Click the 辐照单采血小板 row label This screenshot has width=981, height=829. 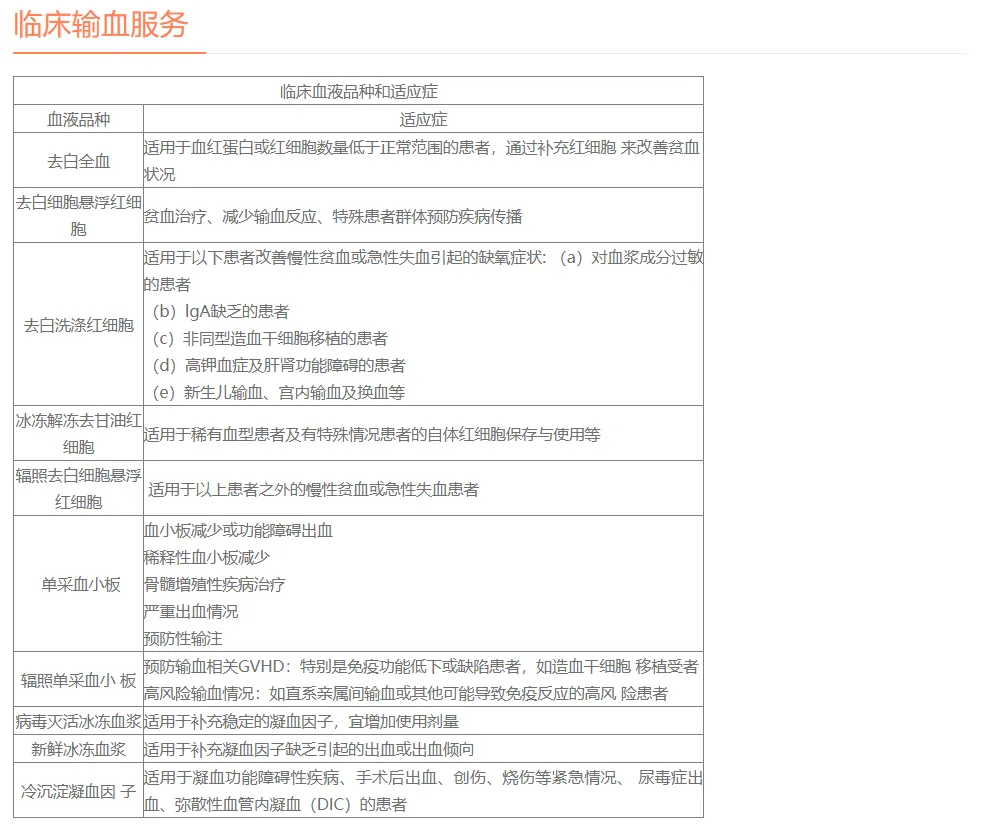click(x=79, y=680)
